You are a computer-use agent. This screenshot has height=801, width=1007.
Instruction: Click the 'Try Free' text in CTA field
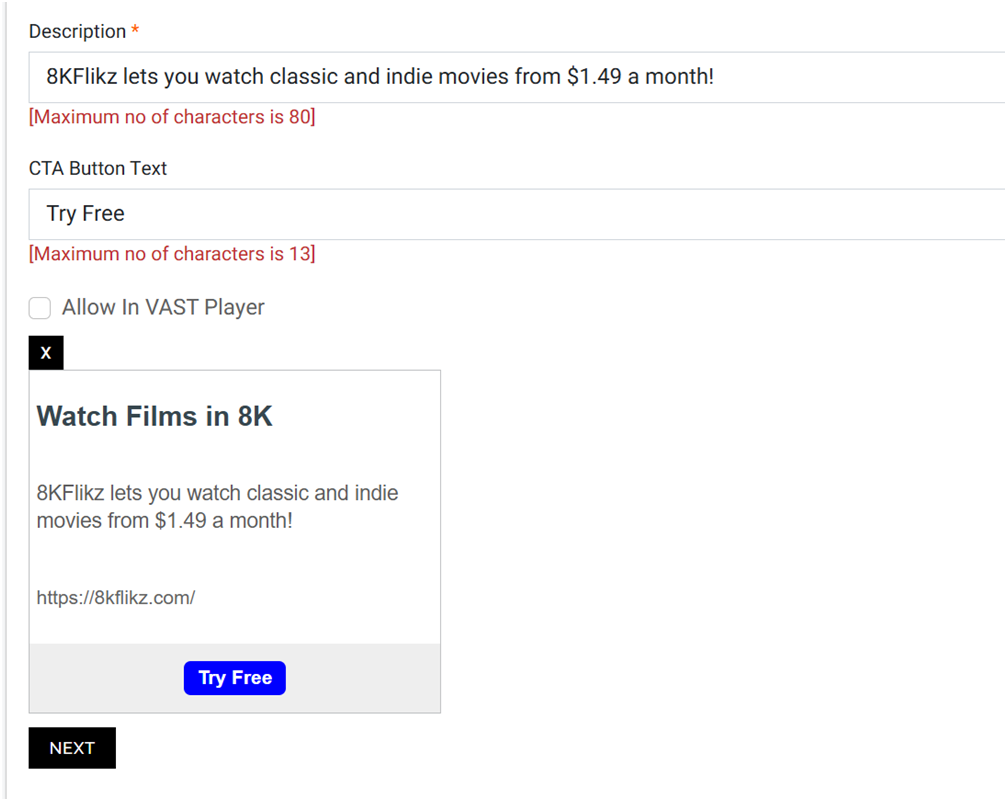click(x=86, y=214)
